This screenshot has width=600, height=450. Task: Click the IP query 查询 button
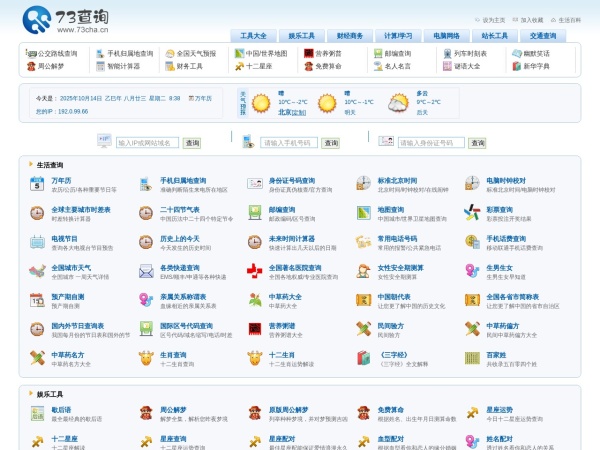pyautogui.click(x=192, y=143)
